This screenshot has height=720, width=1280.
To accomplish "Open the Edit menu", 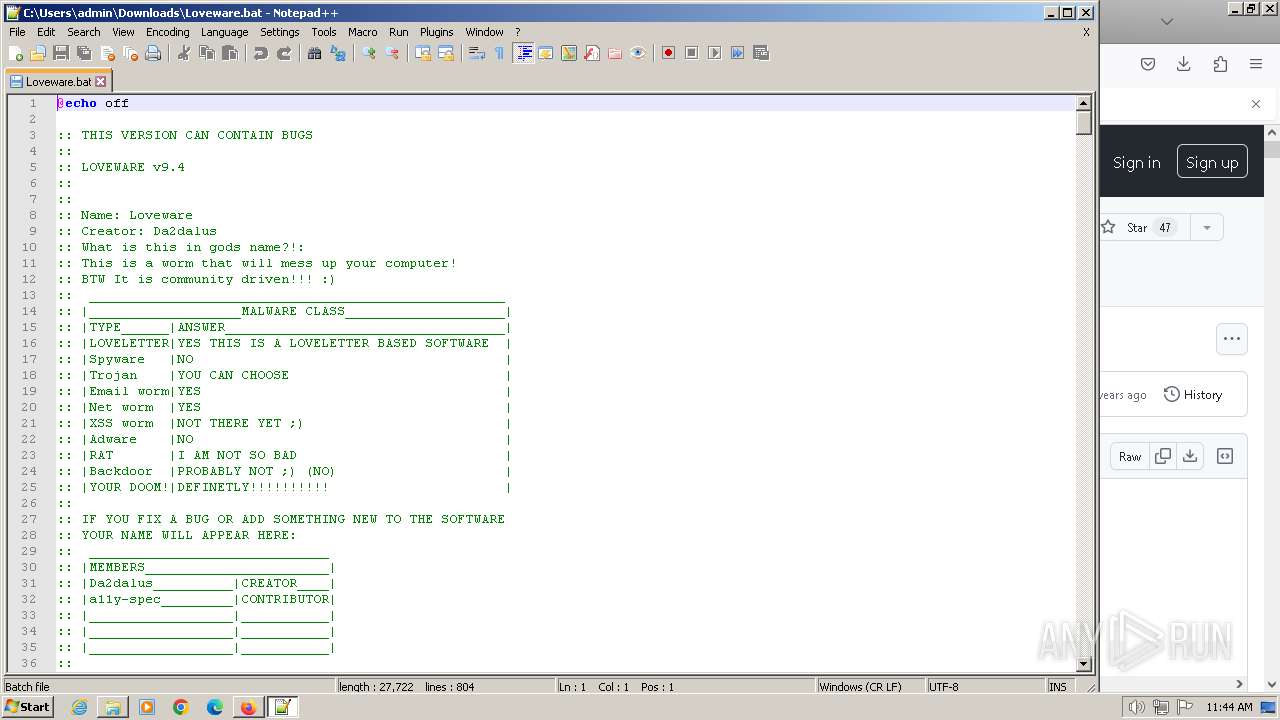I will tap(46, 32).
